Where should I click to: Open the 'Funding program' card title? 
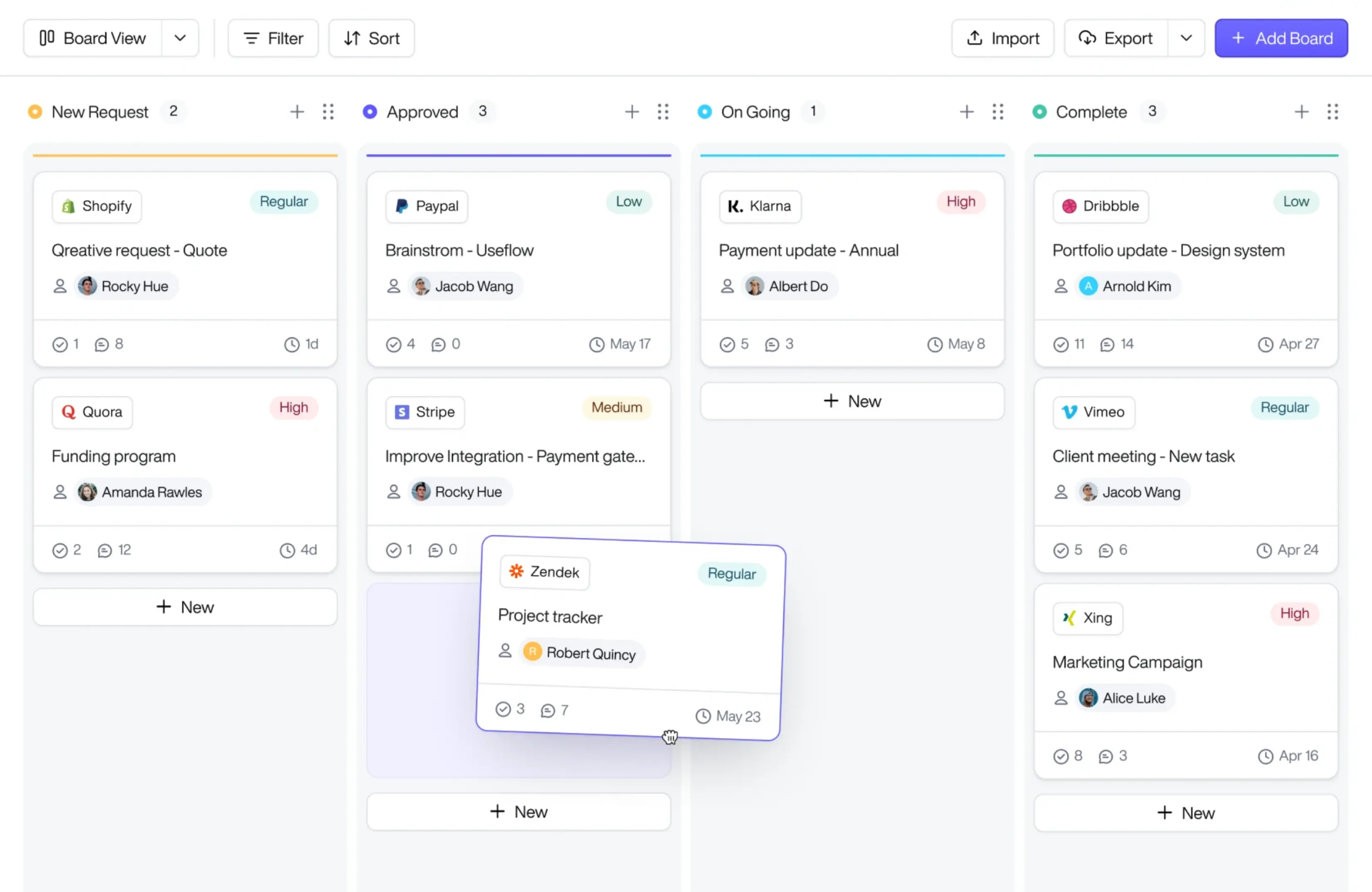[x=114, y=456]
